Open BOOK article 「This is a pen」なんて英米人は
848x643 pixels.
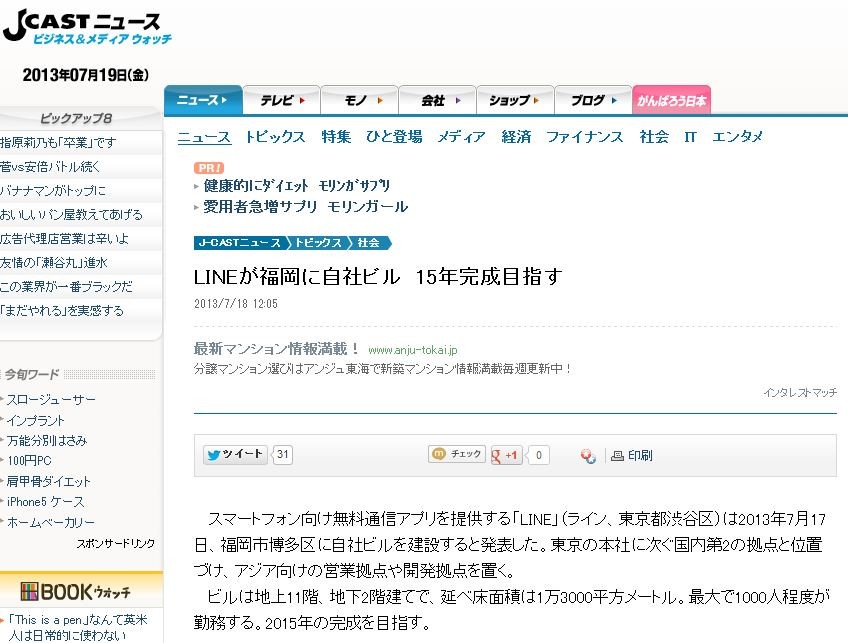tap(77, 627)
